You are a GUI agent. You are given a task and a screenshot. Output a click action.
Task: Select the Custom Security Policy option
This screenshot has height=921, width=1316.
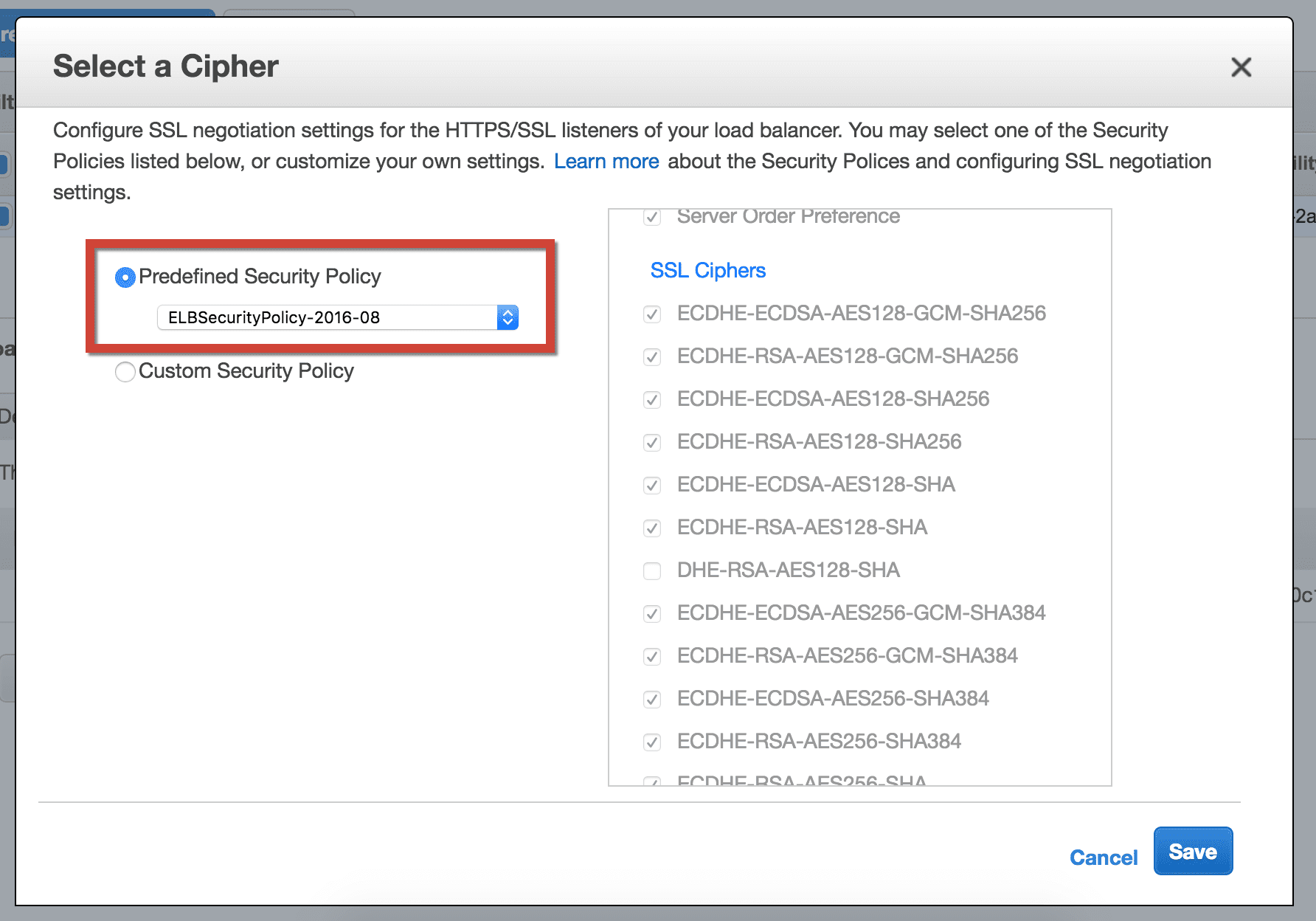click(x=125, y=372)
